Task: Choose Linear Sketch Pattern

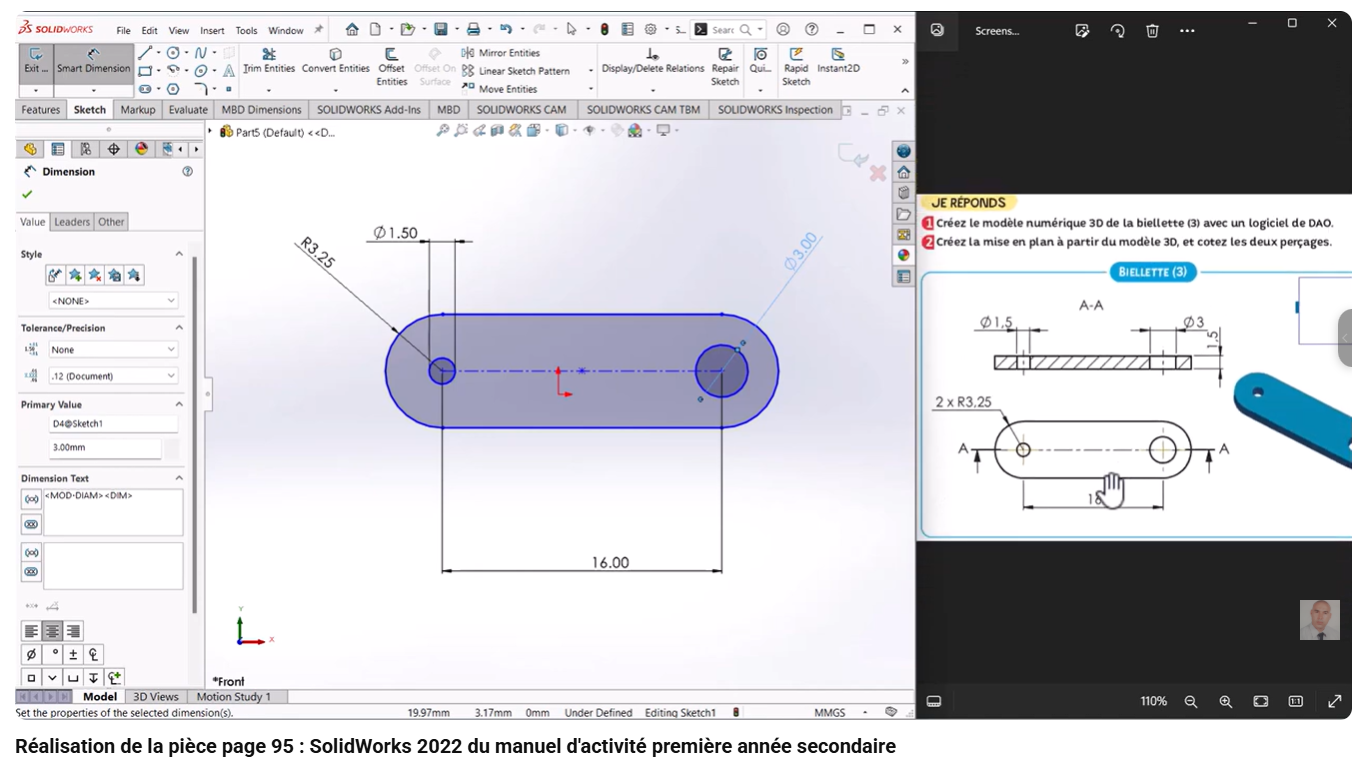Action: pos(516,71)
